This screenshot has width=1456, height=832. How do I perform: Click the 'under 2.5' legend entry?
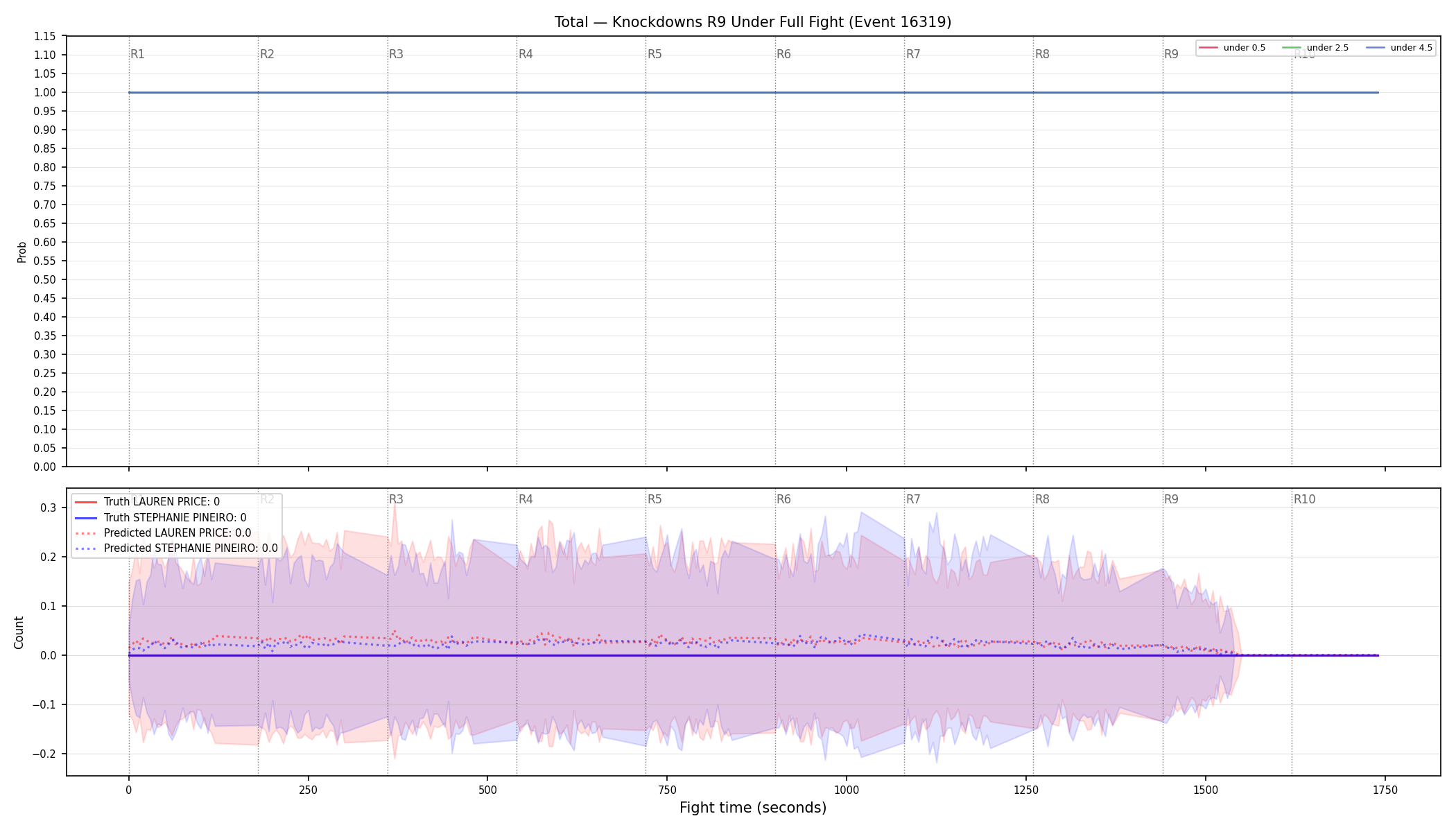[1316, 48]
